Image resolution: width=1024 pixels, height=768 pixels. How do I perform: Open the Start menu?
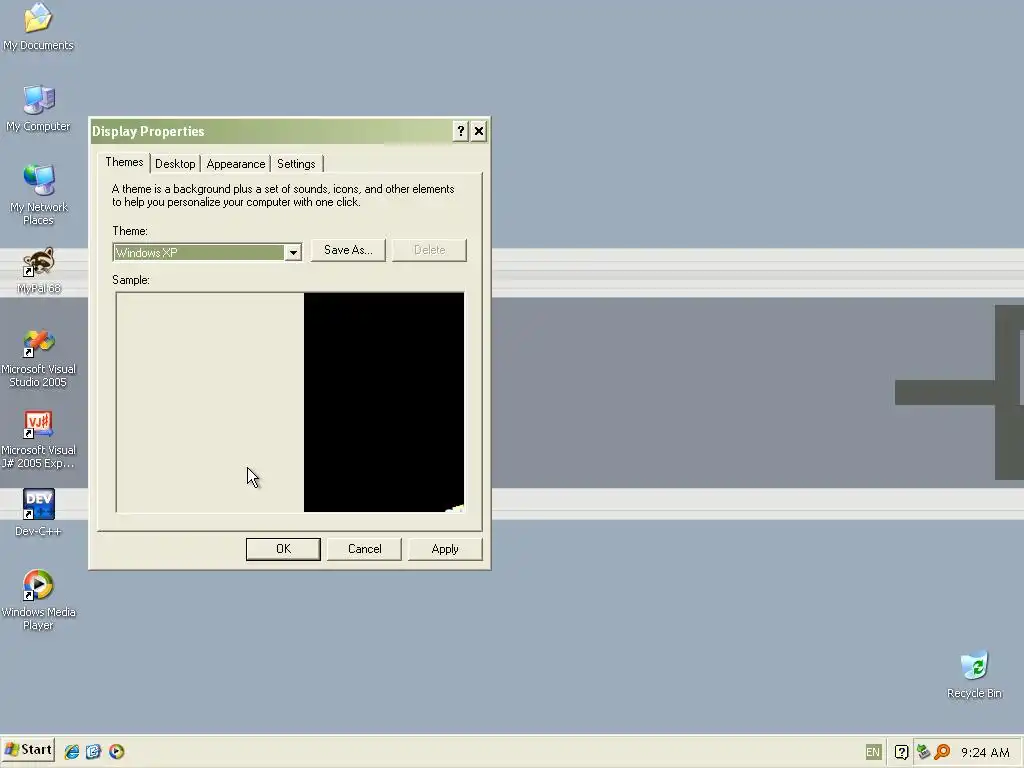[x=28, y=750]
